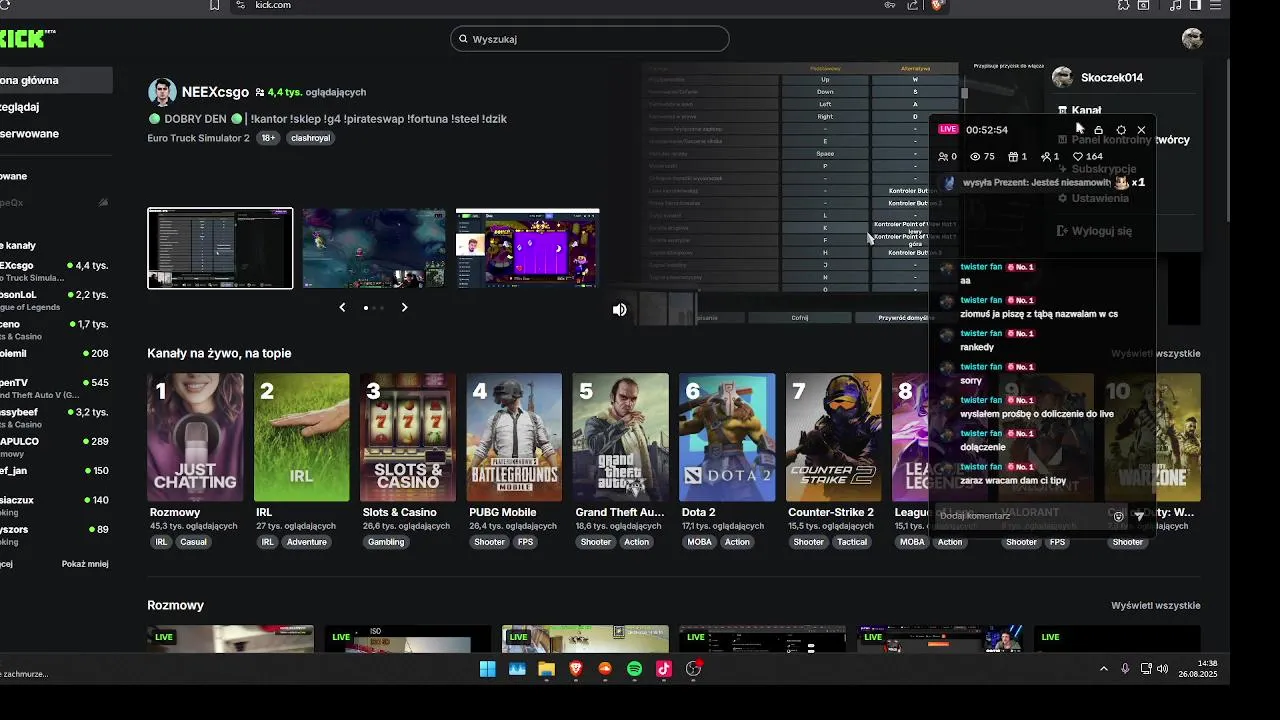The width and height of the screenshot is (1280, 720).
Task: Go to previous featured stream arrow
Action: 342,308
